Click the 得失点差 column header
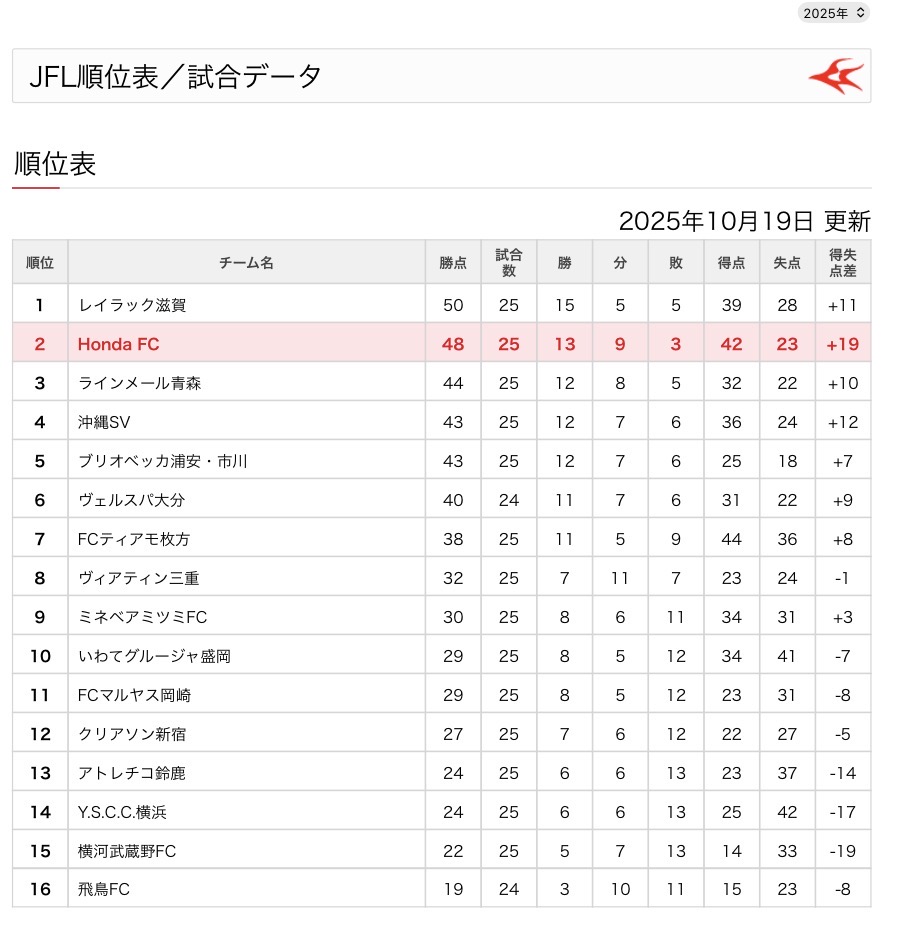 pyautogui.click(x=843, y=263)
